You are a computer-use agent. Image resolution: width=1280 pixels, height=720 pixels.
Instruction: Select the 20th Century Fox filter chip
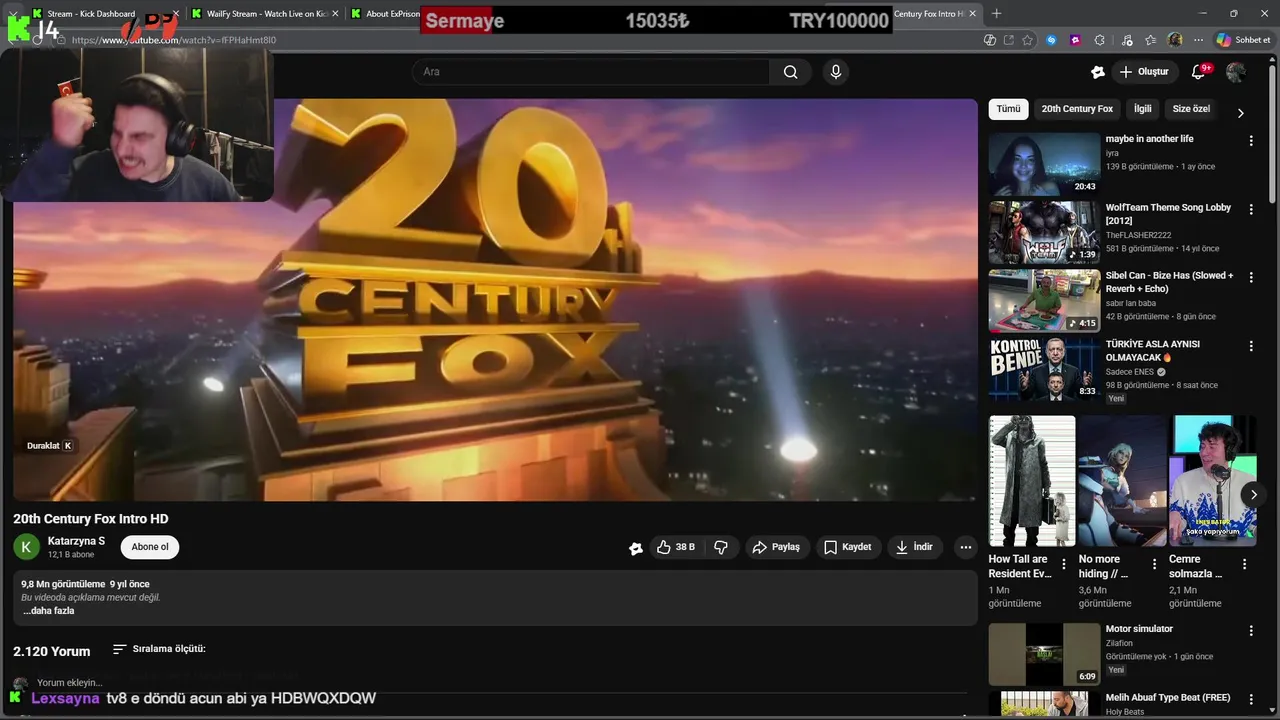(1077, 109)
